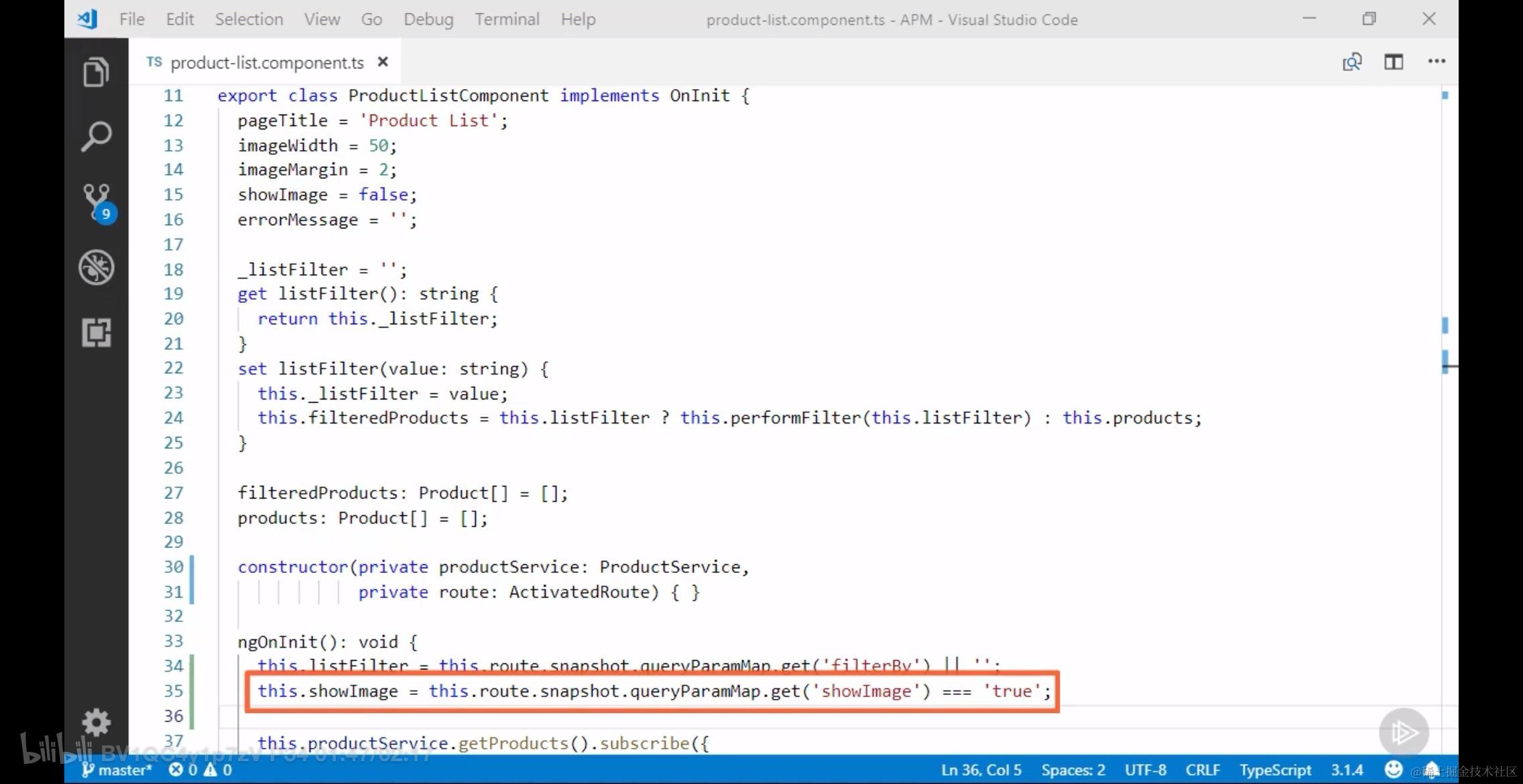Select language mode TypeScript in status bar

pos(1274,770)
